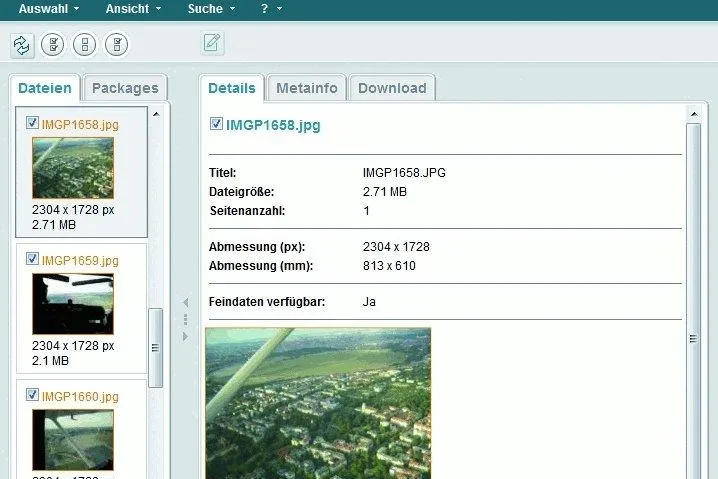This screenshot has height=479, width=718.
Task: Open IMGP1658.jpg file name link
Action: tap(80, 125)
